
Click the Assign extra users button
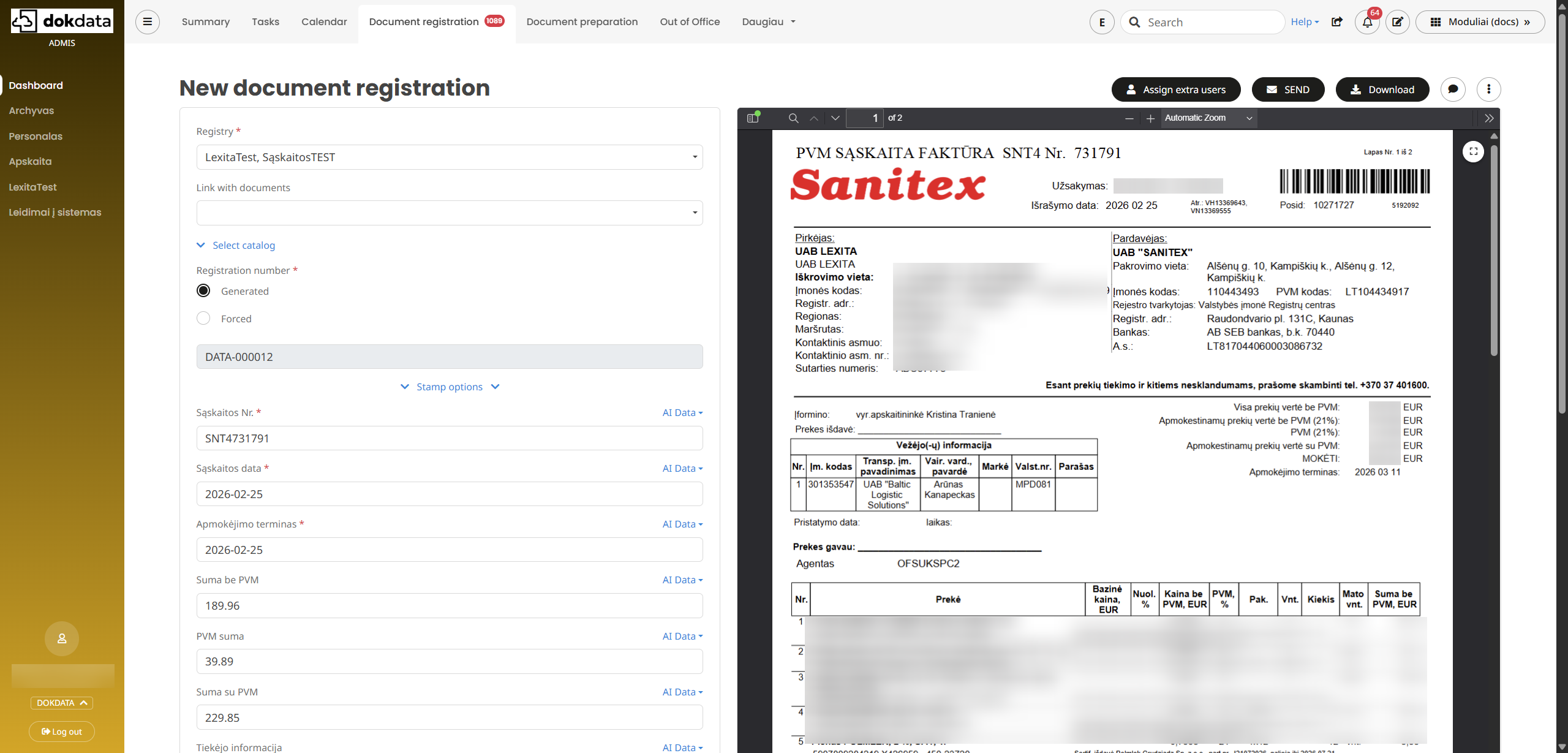1176,89
